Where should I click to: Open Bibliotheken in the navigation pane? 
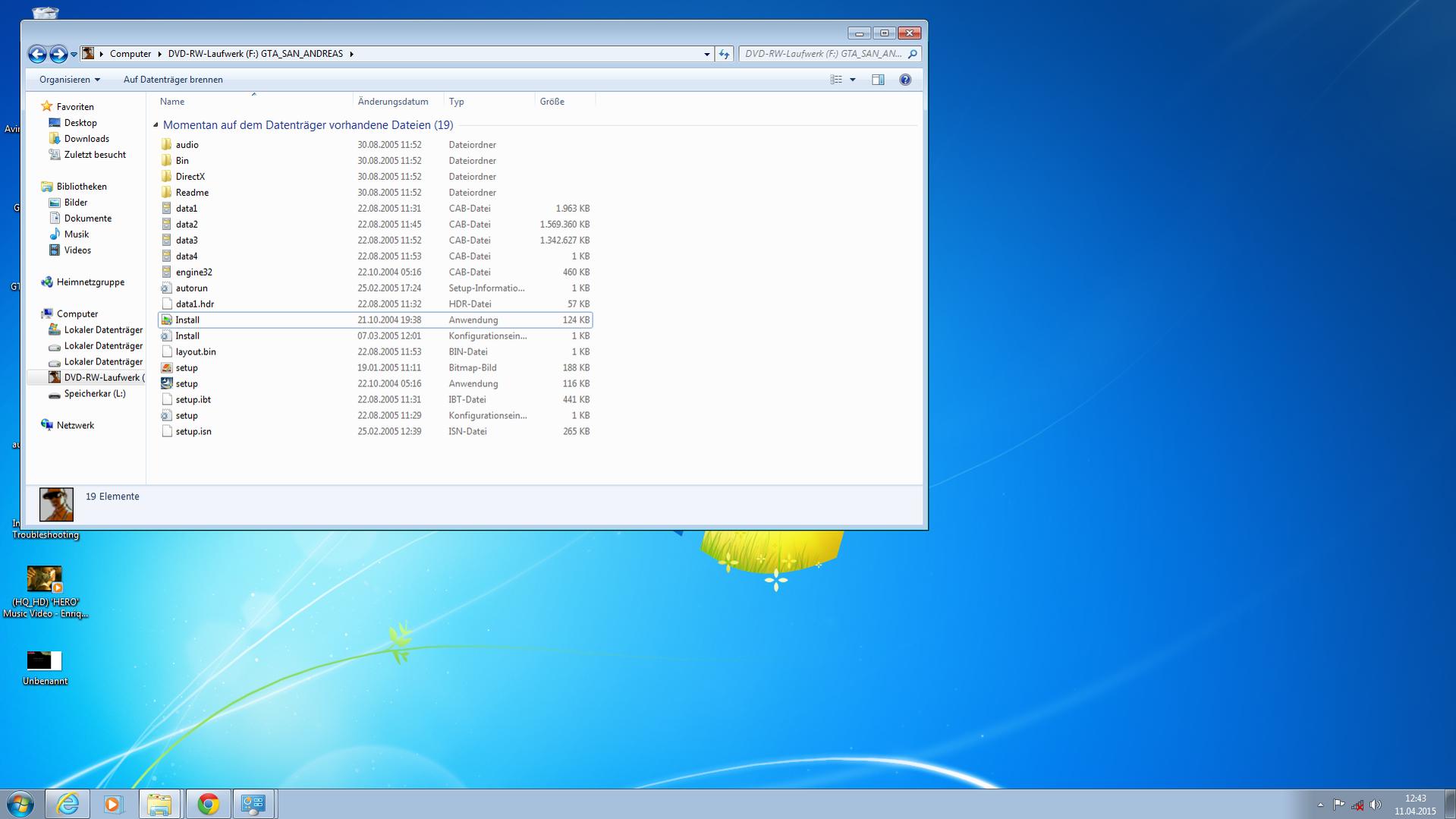click(81, 187)
